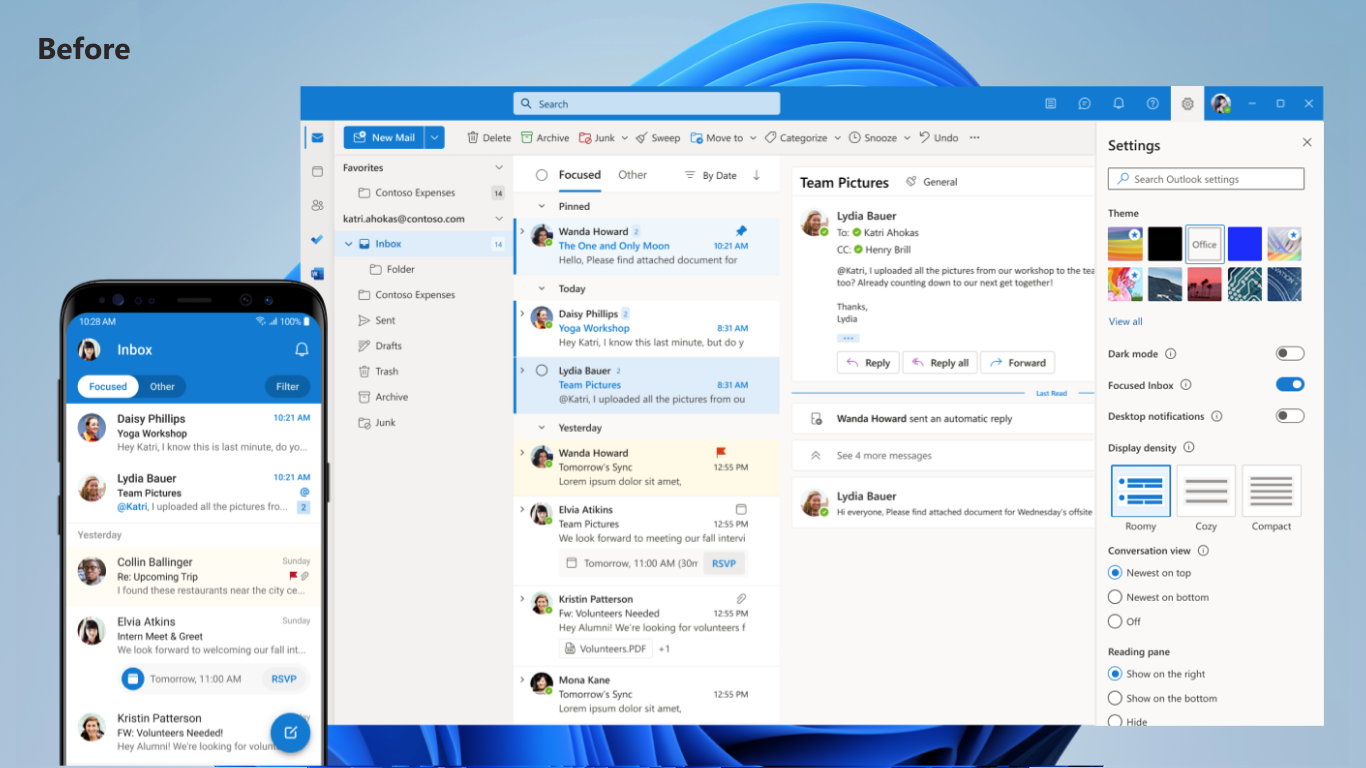The height and width of the screenshot is (768, 1366).
Task: Click the Delete trash icon in toolbar
Action: pyautogui.click(x=474, y=138)
